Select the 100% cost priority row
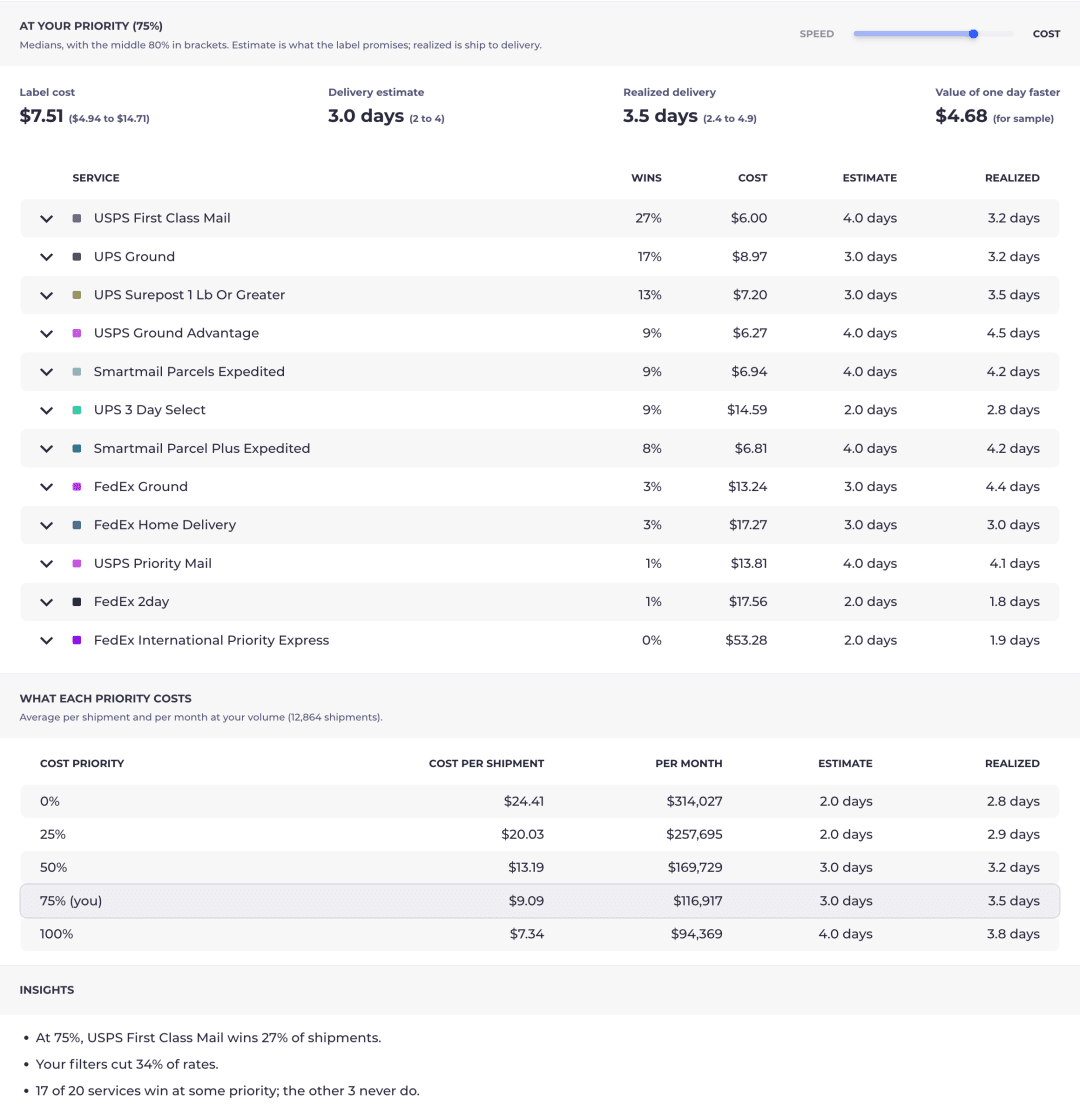This screenshot has height=1119, width=1080. click(540, 934)
